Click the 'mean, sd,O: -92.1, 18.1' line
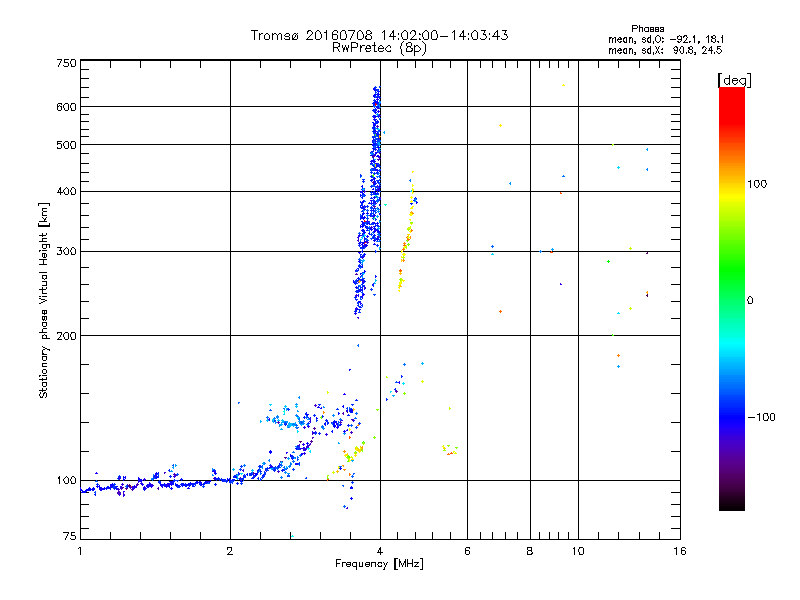 (666, 39)
